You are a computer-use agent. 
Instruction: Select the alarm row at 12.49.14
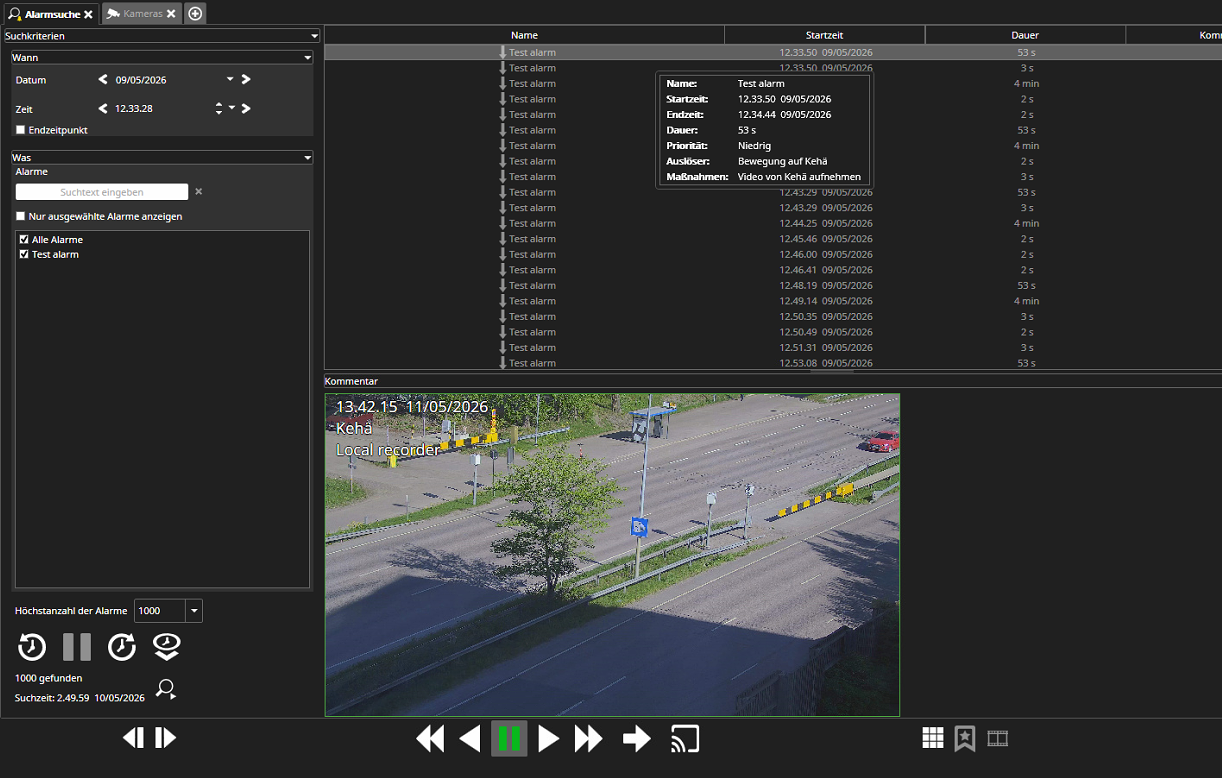tap(773, 301)
